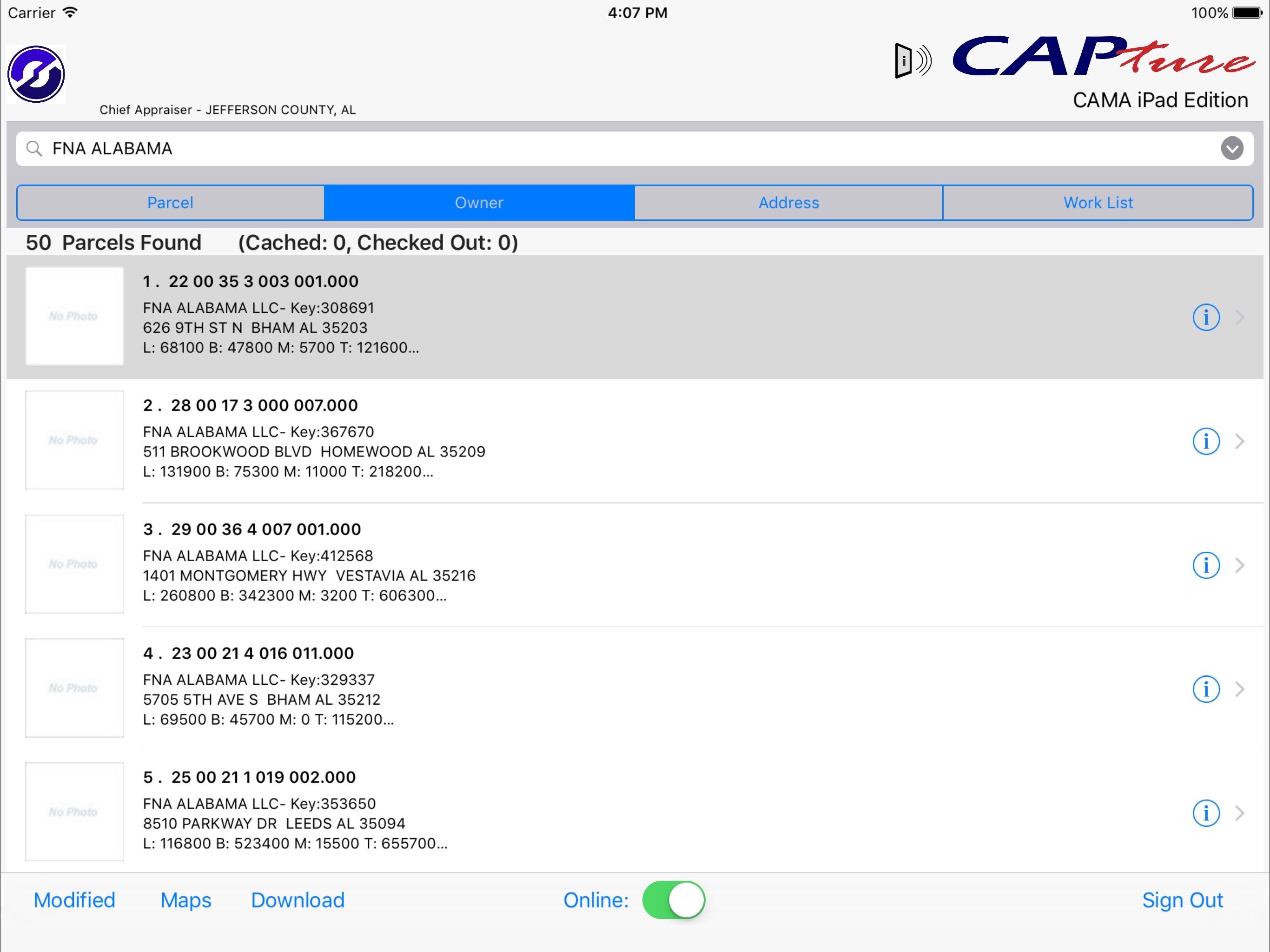Tap the Carrier label in status bar

32,13
